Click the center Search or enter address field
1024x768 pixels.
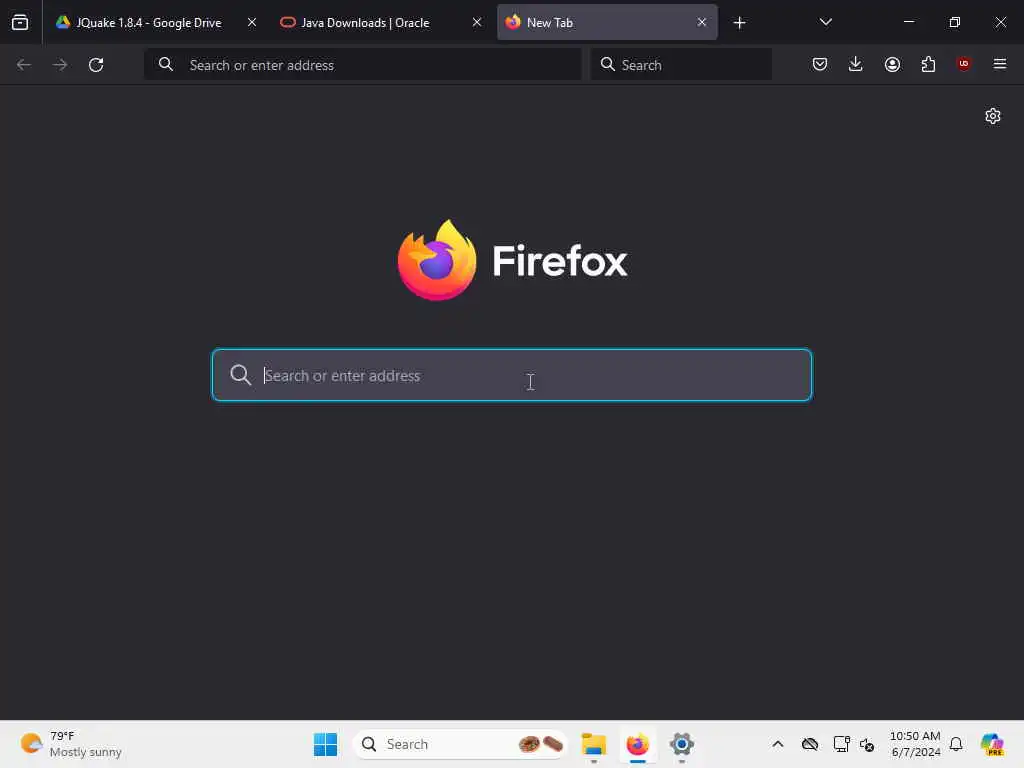click(x=512, y=375)
